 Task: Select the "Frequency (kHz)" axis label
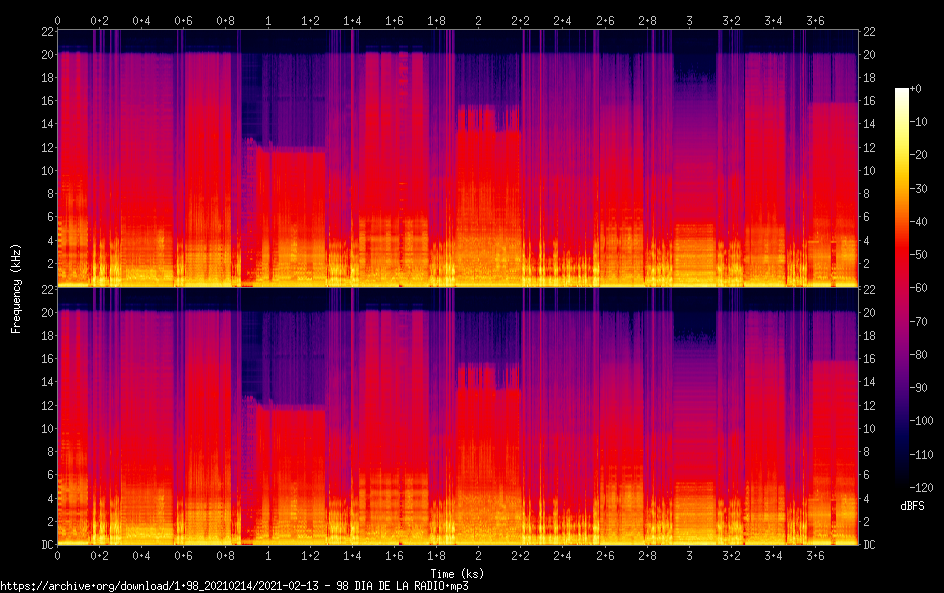[x=16, y=288]
